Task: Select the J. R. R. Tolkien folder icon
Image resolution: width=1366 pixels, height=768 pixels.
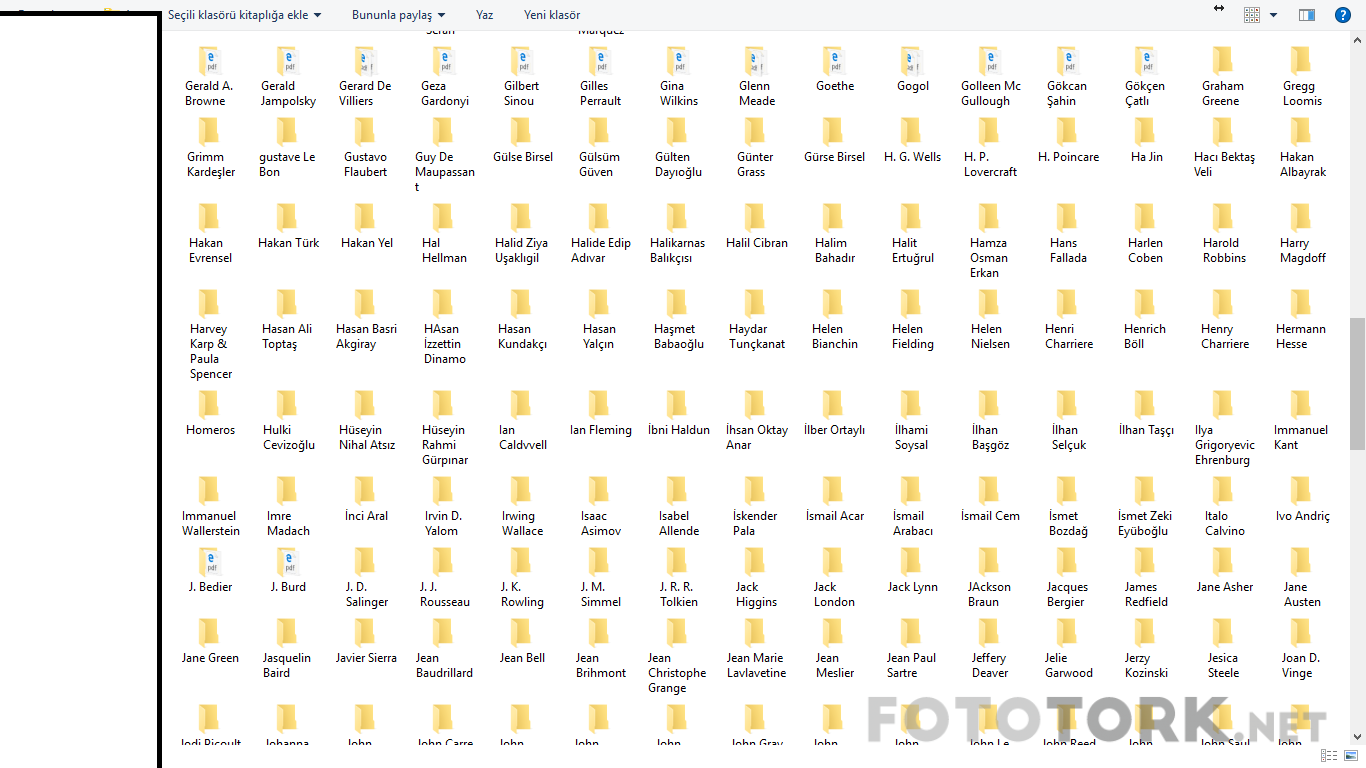Action: 677,562
